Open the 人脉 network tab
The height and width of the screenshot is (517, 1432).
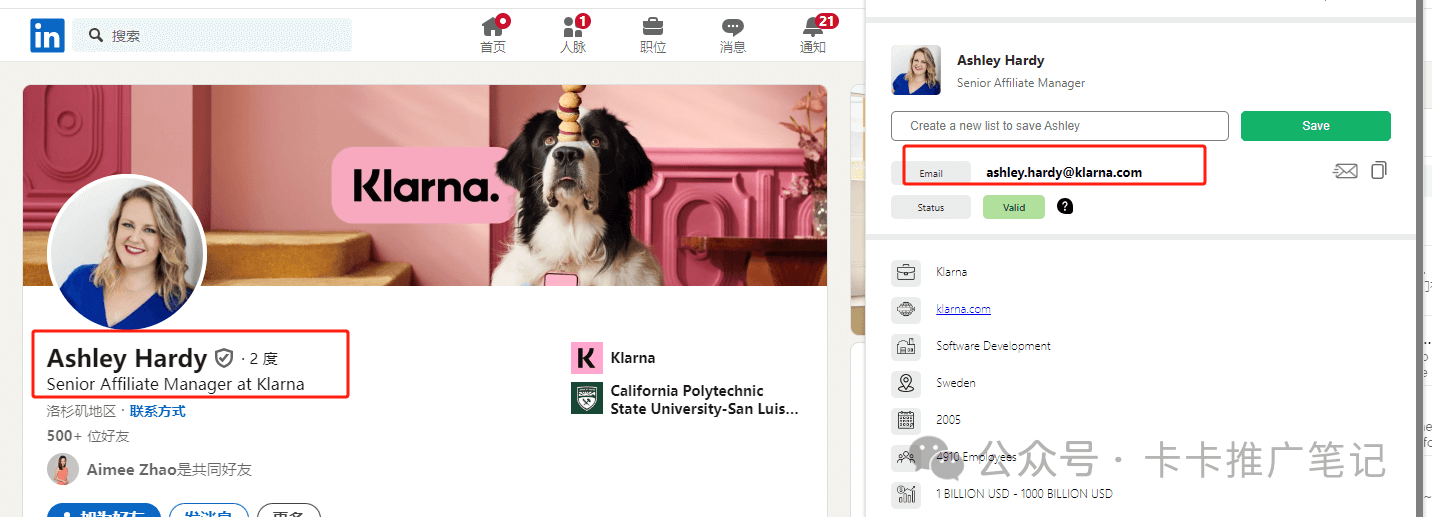[x=573, y=35]
